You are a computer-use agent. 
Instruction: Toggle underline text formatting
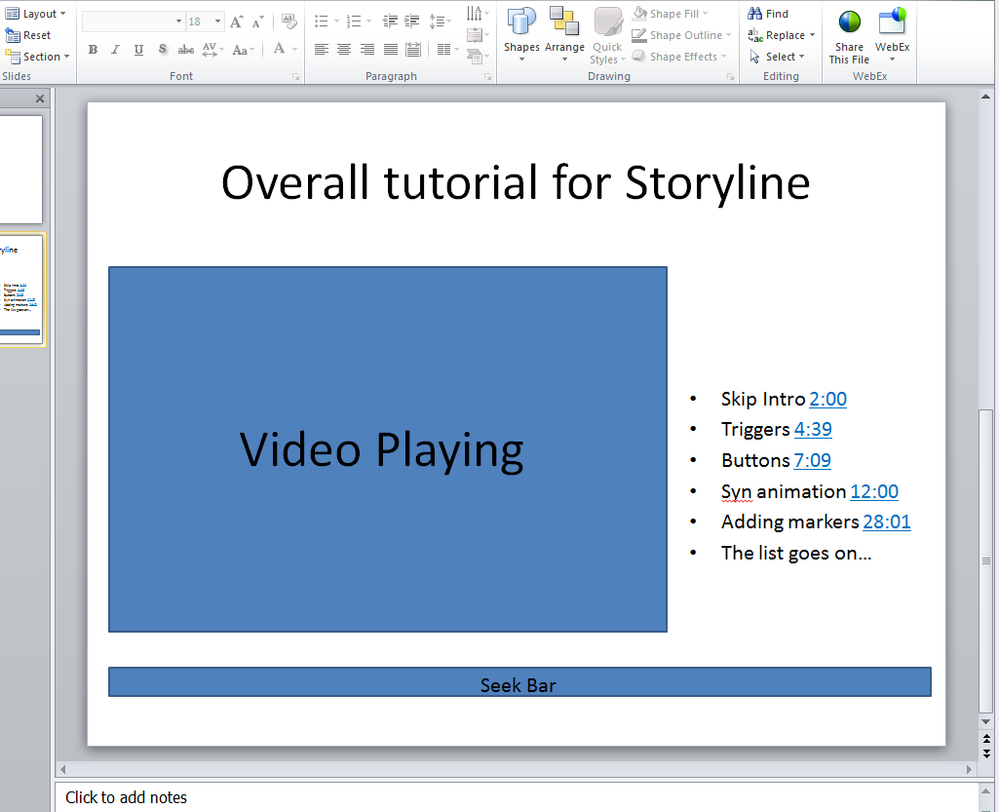point(138,50)
